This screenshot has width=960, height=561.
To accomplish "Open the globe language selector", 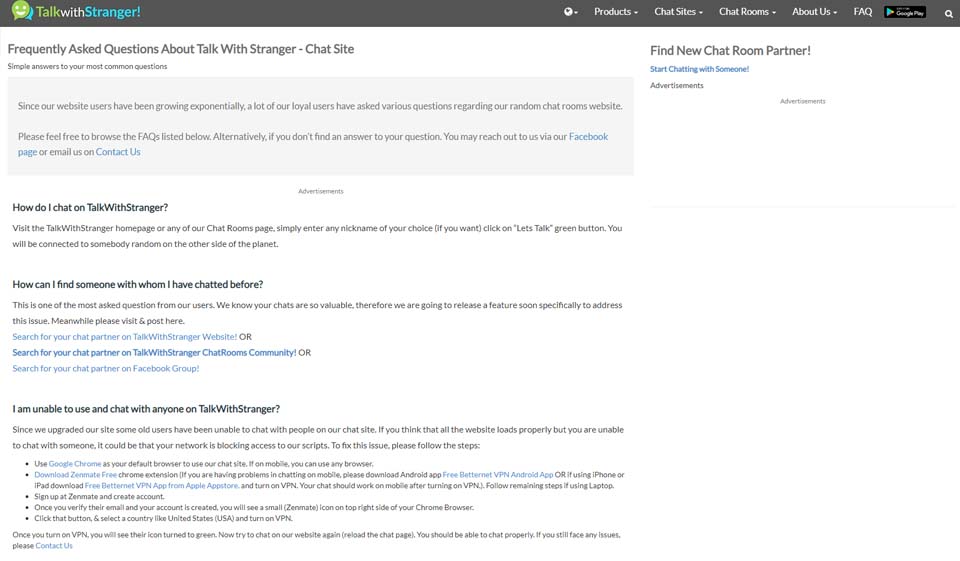I will pyautogui.click(x=570, y=12).
